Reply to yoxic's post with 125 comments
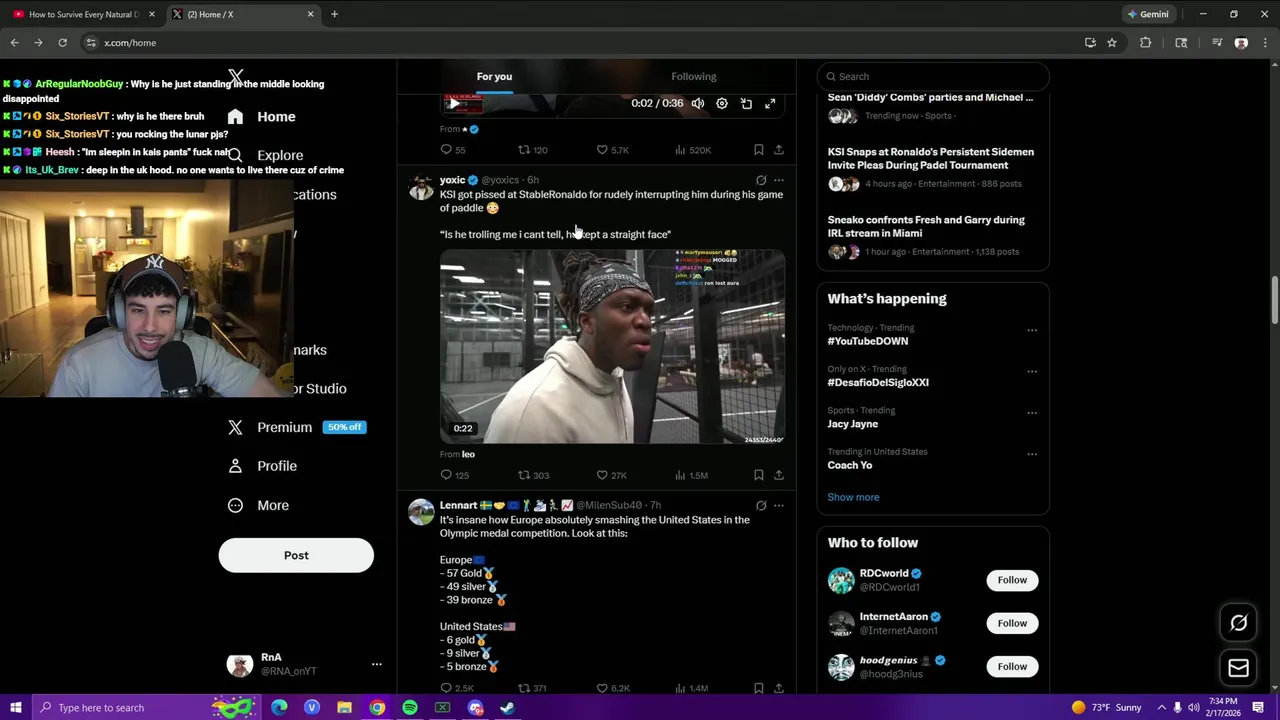 [454, 475]
